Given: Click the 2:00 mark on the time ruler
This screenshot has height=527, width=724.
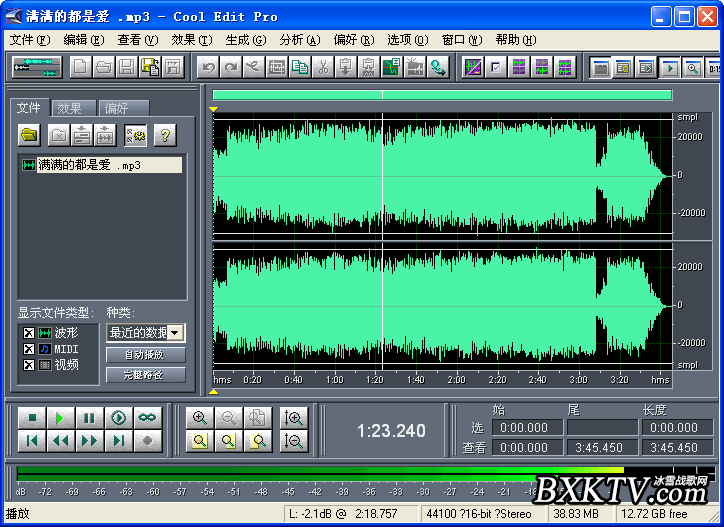Looking at the screenshot, I should (x=456, y=380).
